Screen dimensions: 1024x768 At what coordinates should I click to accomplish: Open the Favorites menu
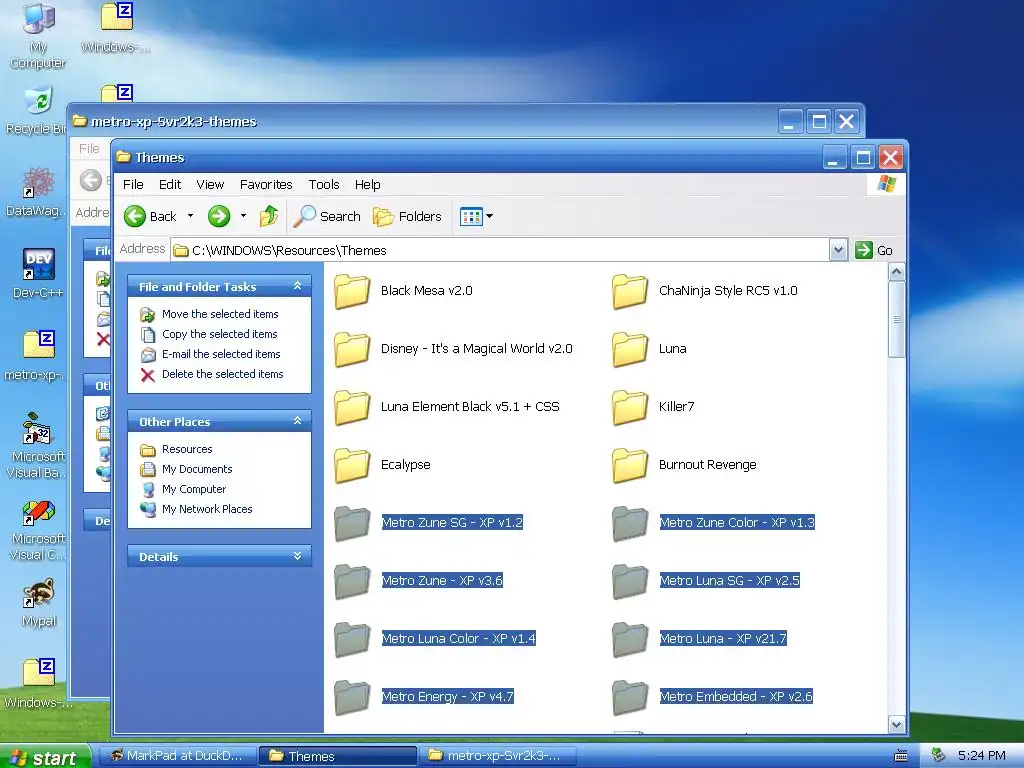(x=266, y=185)
